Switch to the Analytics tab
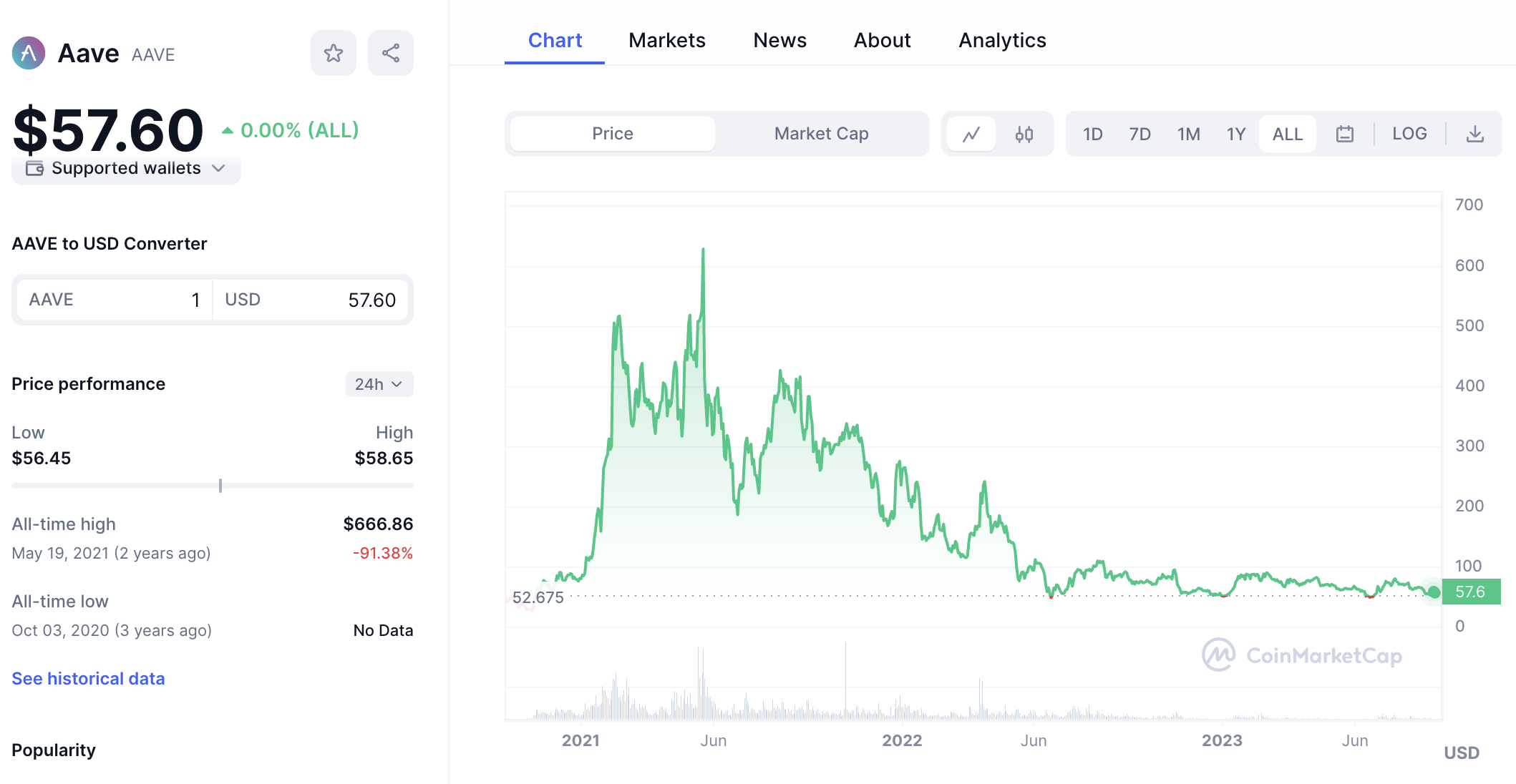Screen dimensions: 1516x784 click(x=1002, y=41)
